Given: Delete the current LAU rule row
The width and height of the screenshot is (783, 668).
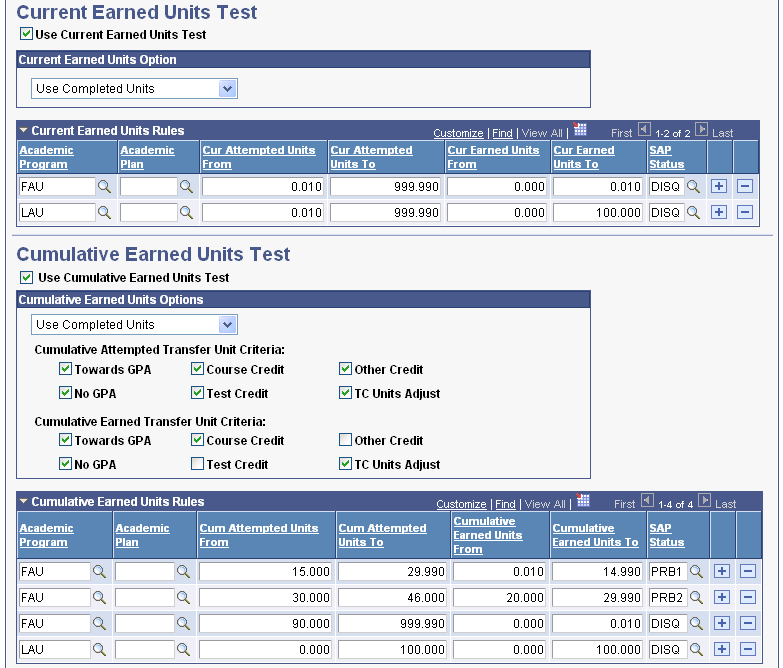Looking at the screenshot, I should (x=745, y=212).
